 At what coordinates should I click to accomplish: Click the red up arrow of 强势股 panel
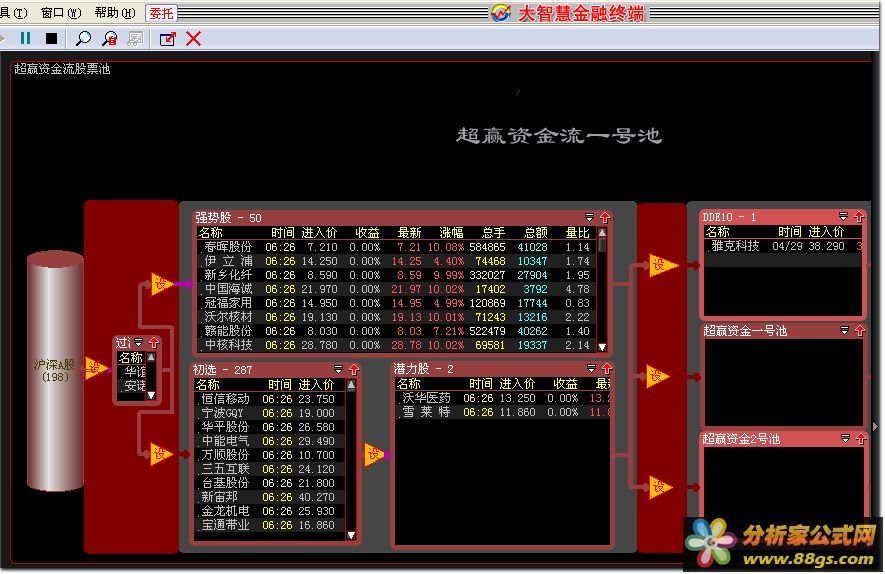605,217
